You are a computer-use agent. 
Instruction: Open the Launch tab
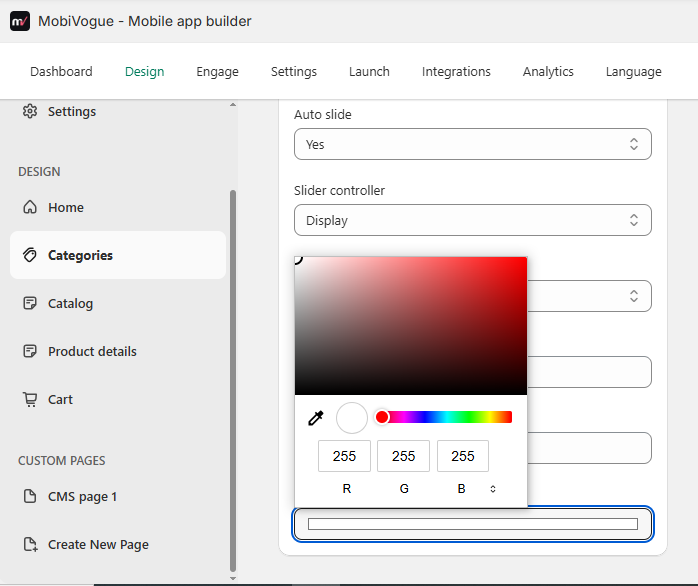(369, 71)
